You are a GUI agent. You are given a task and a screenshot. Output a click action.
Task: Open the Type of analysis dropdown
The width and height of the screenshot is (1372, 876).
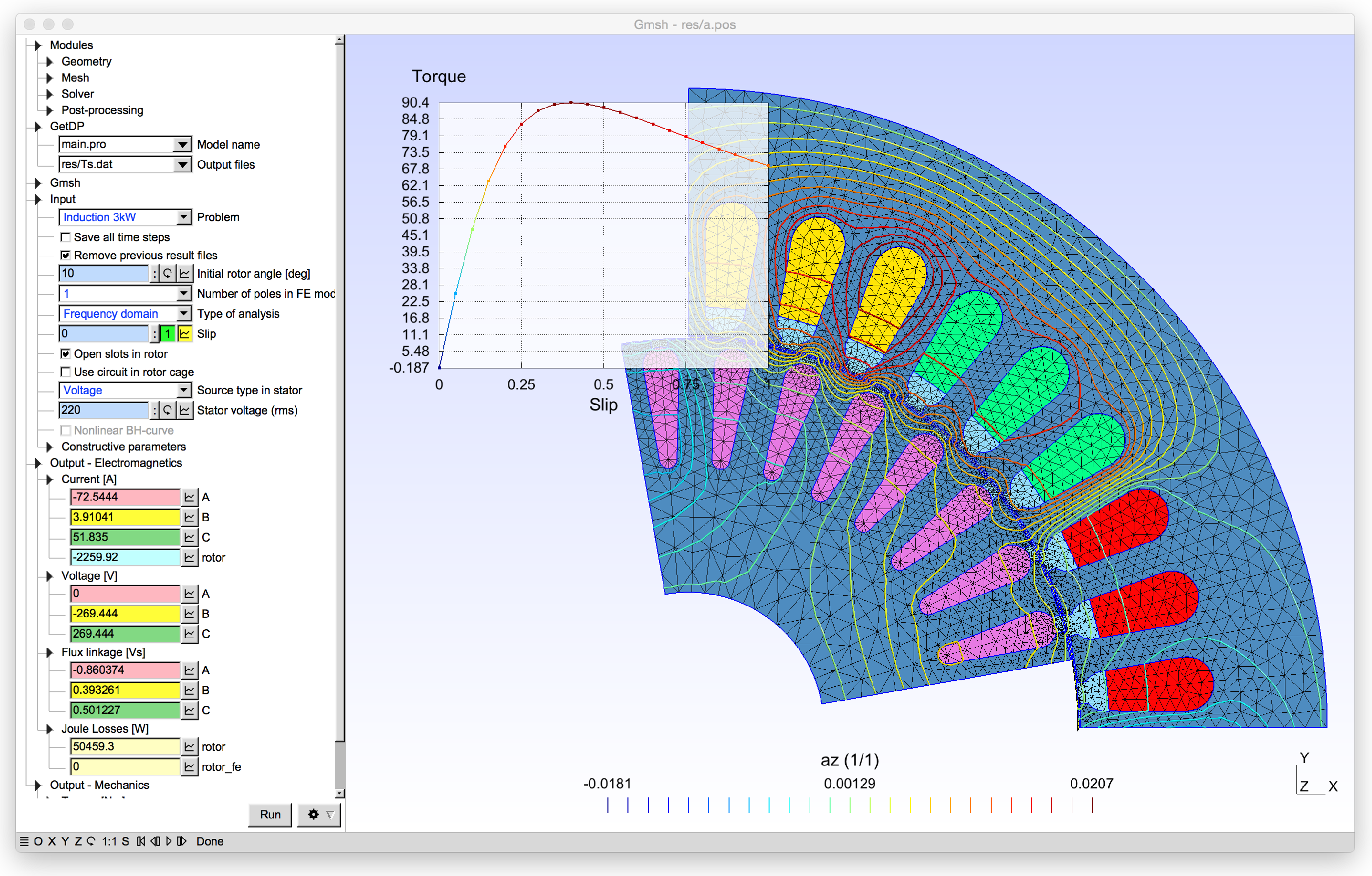183,313
